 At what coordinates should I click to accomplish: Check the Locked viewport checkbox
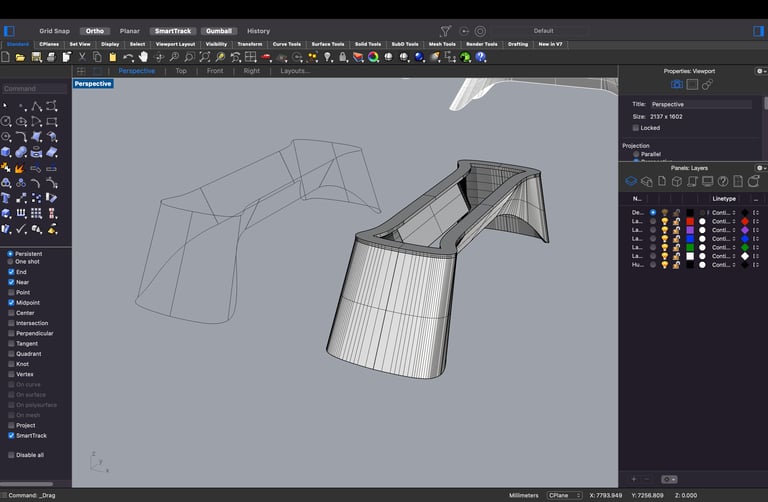(x=635, y=128)
